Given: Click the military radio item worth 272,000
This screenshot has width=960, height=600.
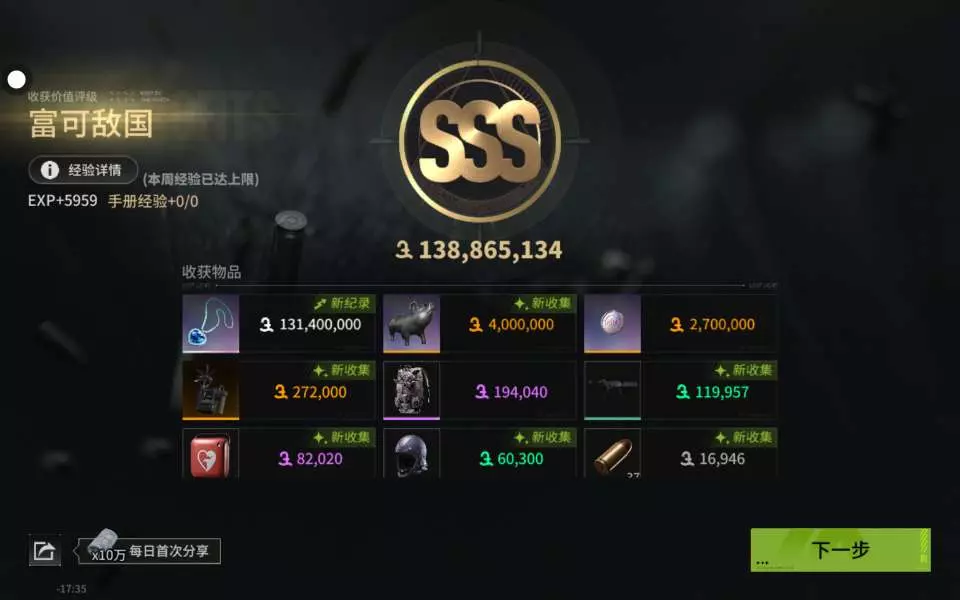Looking at the screenshot, I should [x=211, y=391].
